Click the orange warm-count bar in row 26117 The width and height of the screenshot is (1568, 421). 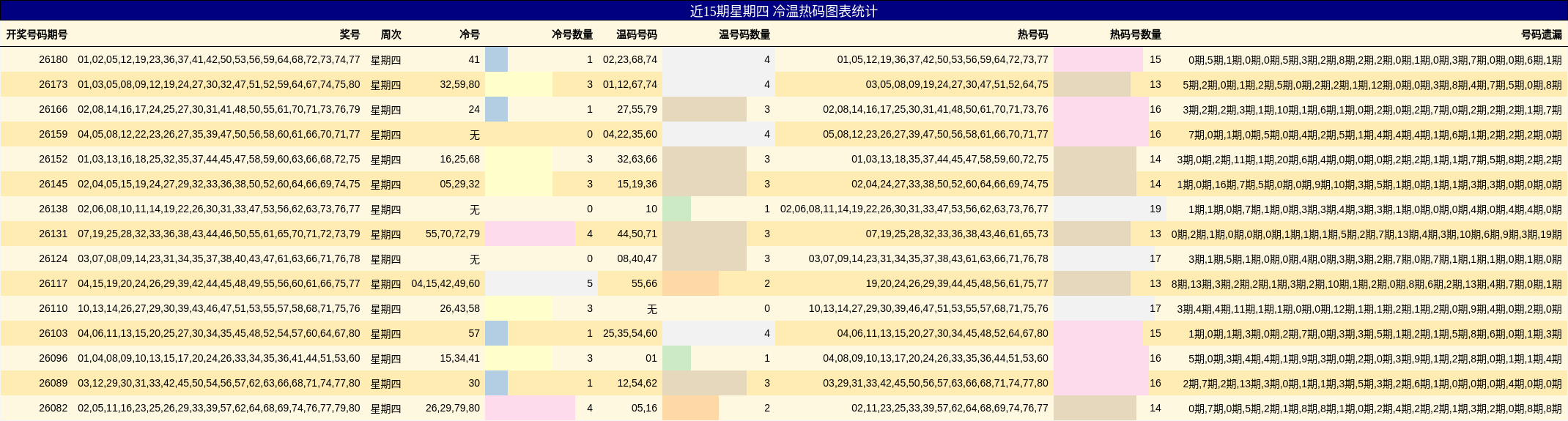pos(690,283)
